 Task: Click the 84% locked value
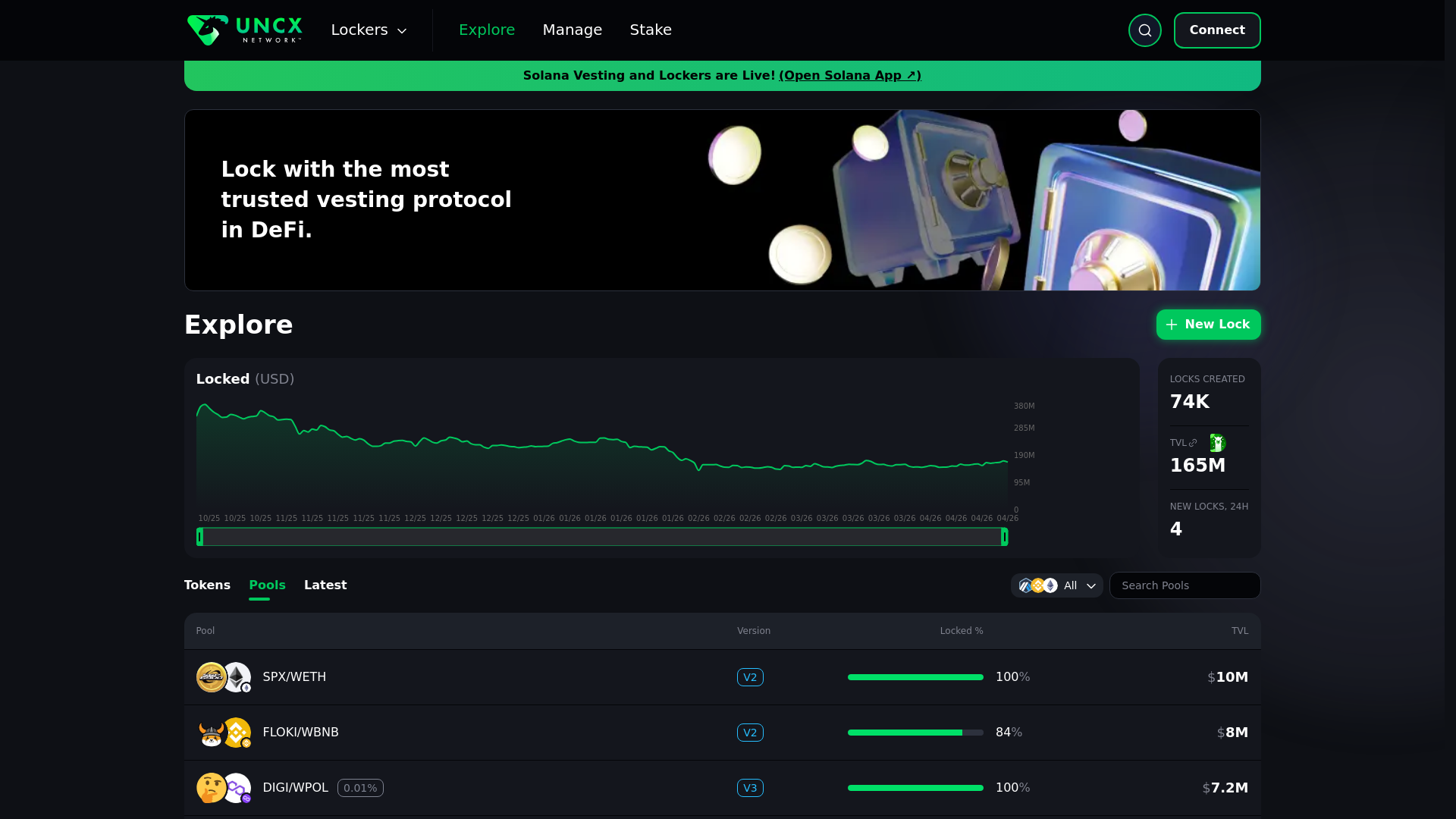pos(1009,733)
